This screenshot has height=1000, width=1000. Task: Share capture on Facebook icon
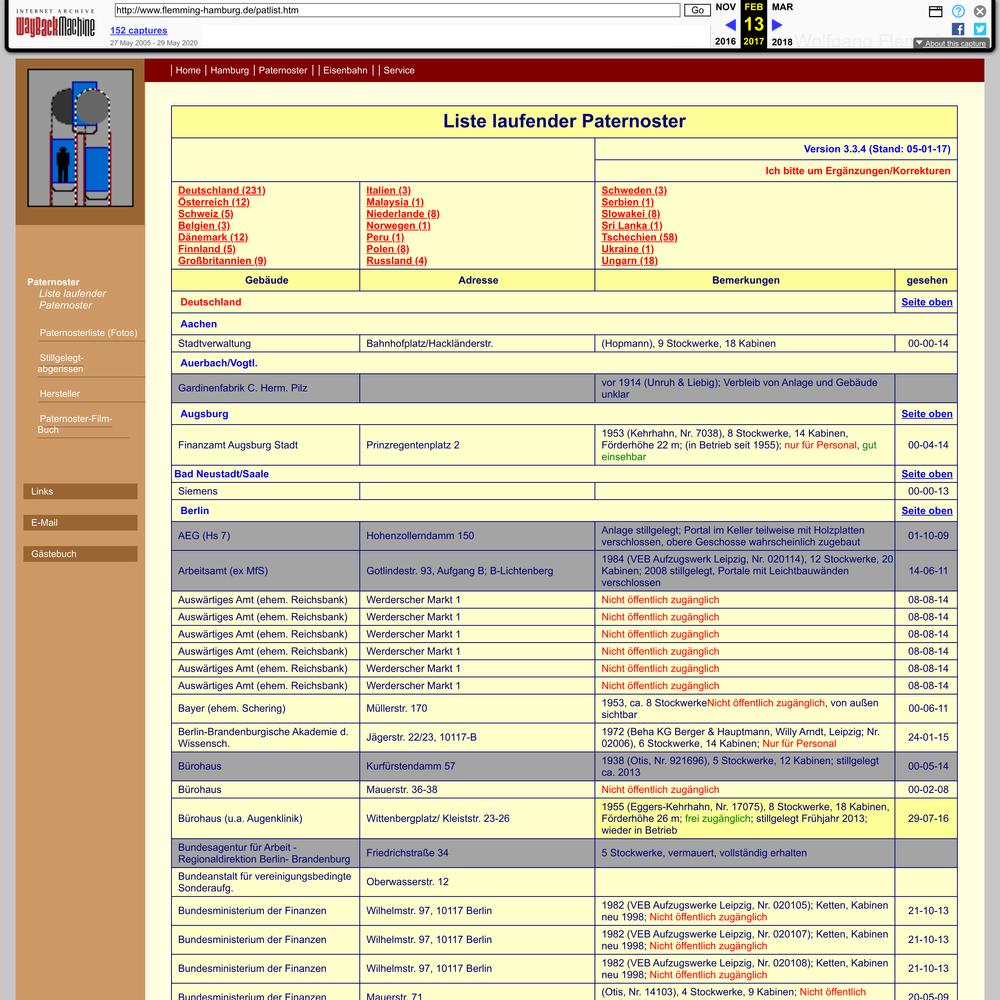pos(958,29)
